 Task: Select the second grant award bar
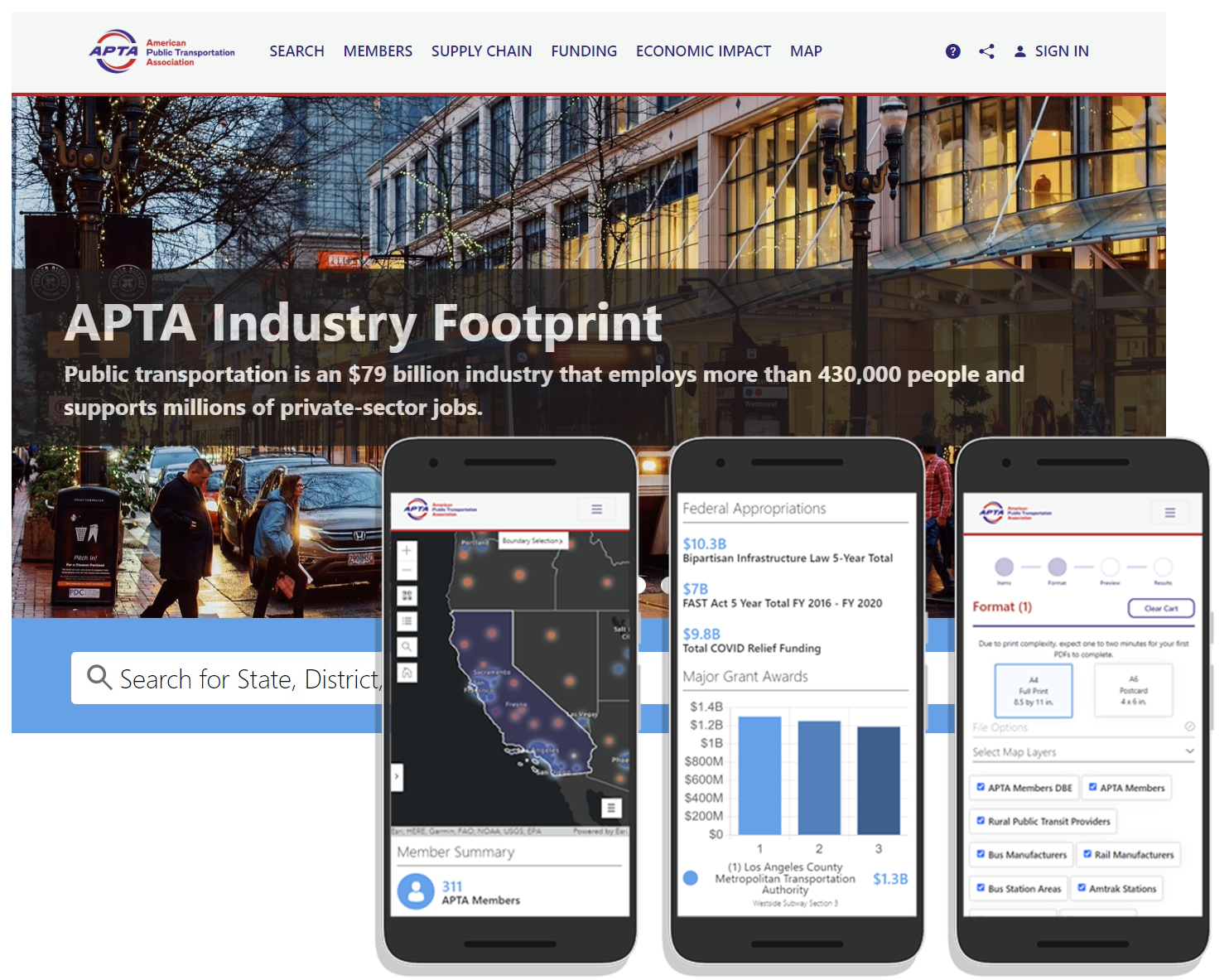pyautogui.click(x=819, y=778)
